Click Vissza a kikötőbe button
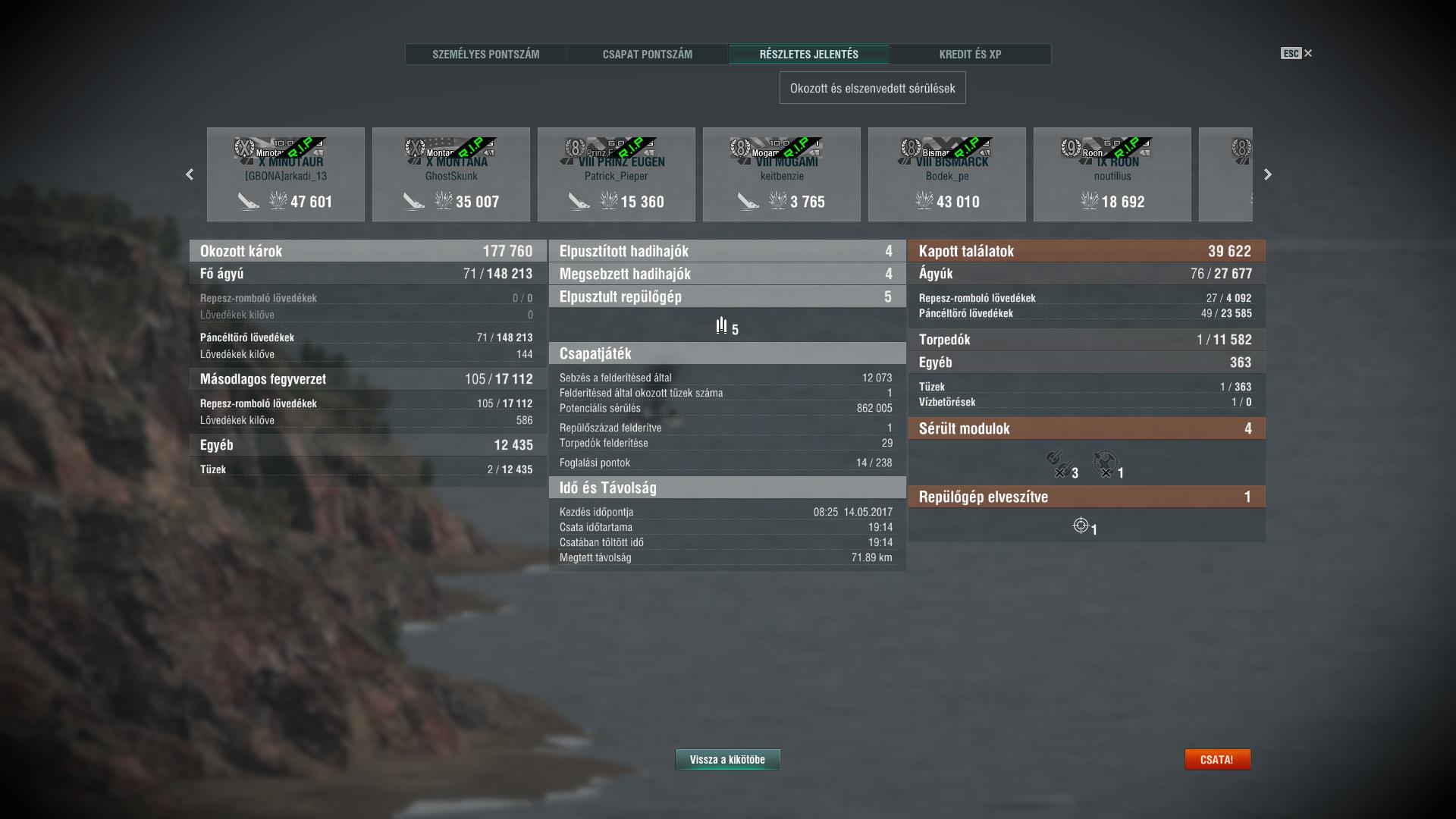The image size is (1456, 819). click(x=728, y=759)
